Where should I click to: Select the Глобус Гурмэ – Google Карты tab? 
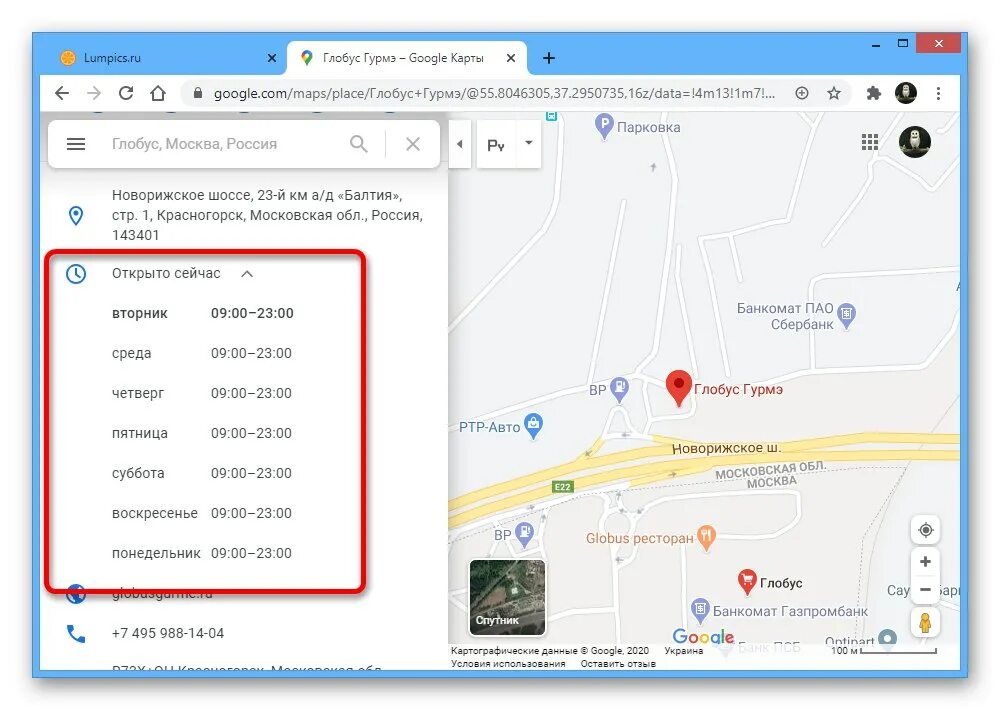(x=406, y=58)
